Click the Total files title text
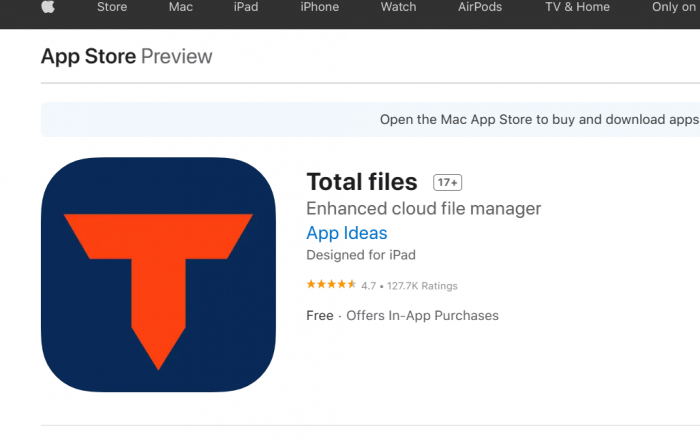The image size is (700, 446). [362, 182]
